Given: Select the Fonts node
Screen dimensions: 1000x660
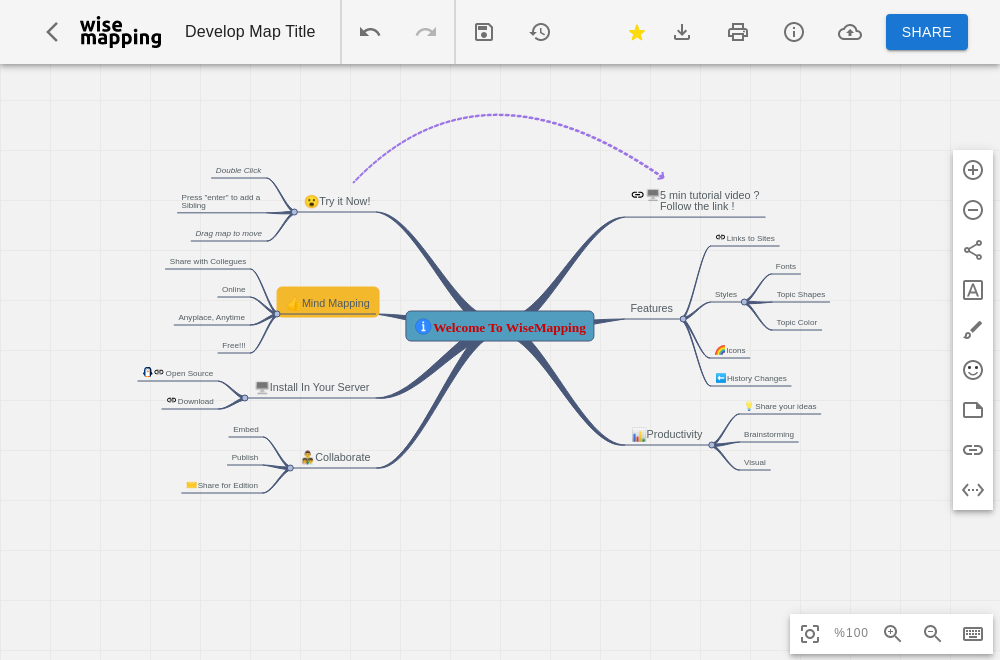Looking at the screenshot, I should 786,267.
